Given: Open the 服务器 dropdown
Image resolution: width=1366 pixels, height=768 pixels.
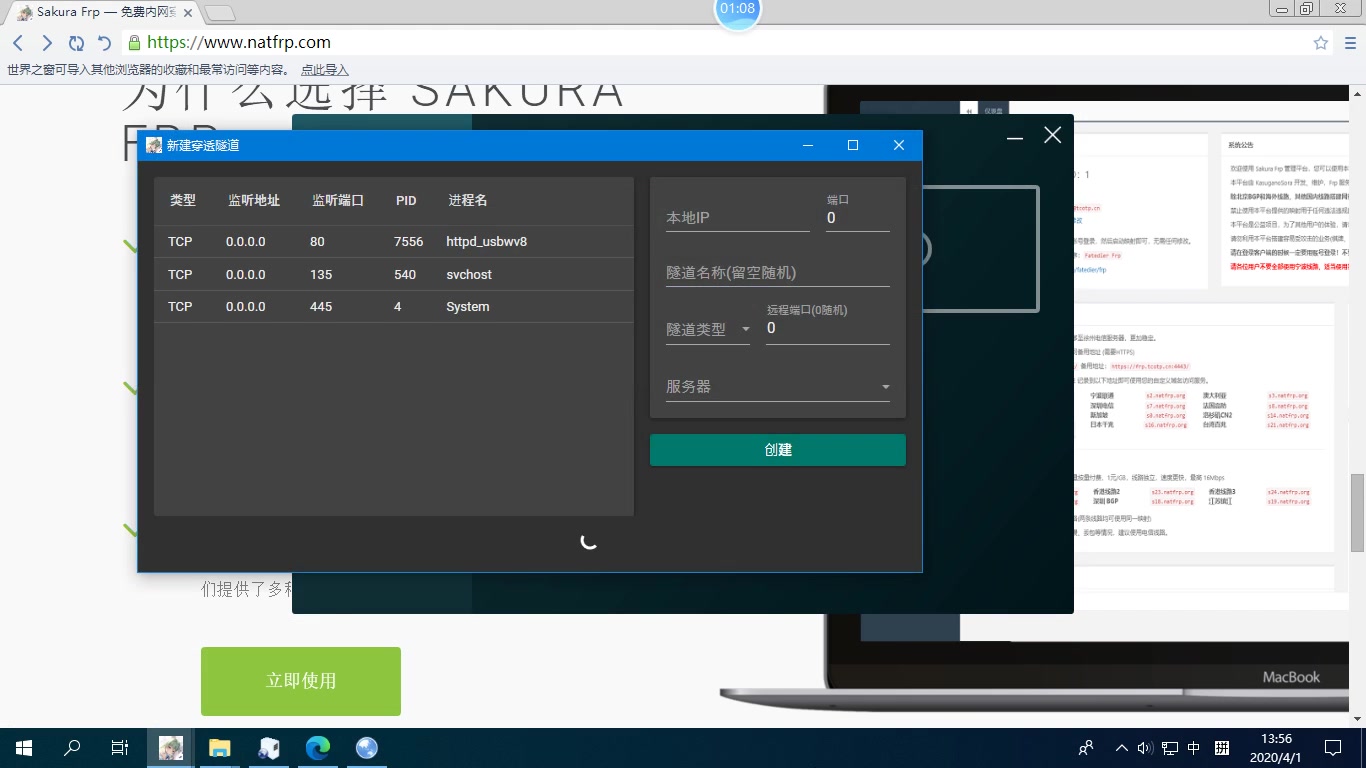Looking at the screenshot, I should (778, 386).
